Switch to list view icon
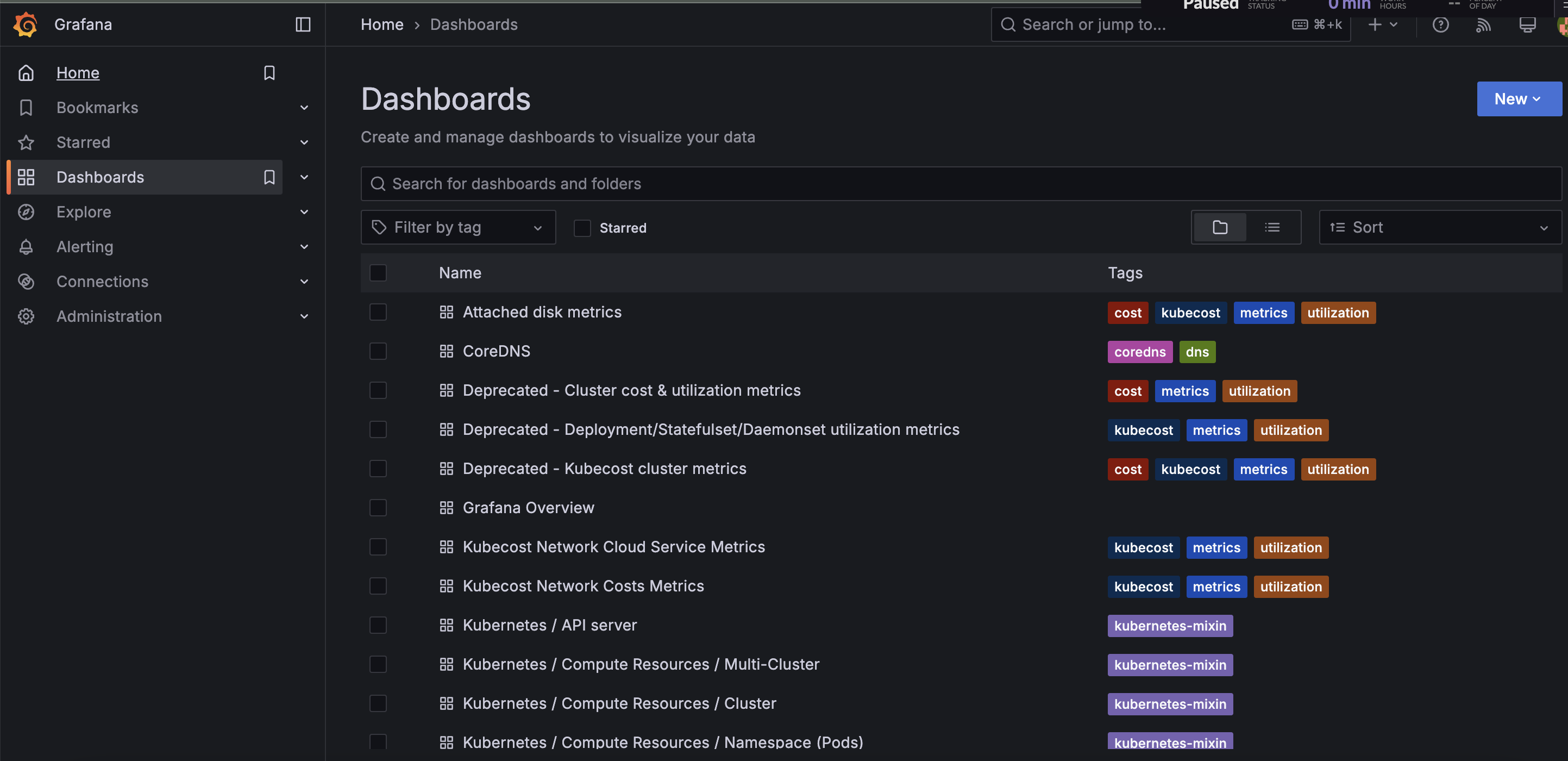The width and height of the screenshot is (1568, 761). pyautogui.click(x=1271, y=227)
